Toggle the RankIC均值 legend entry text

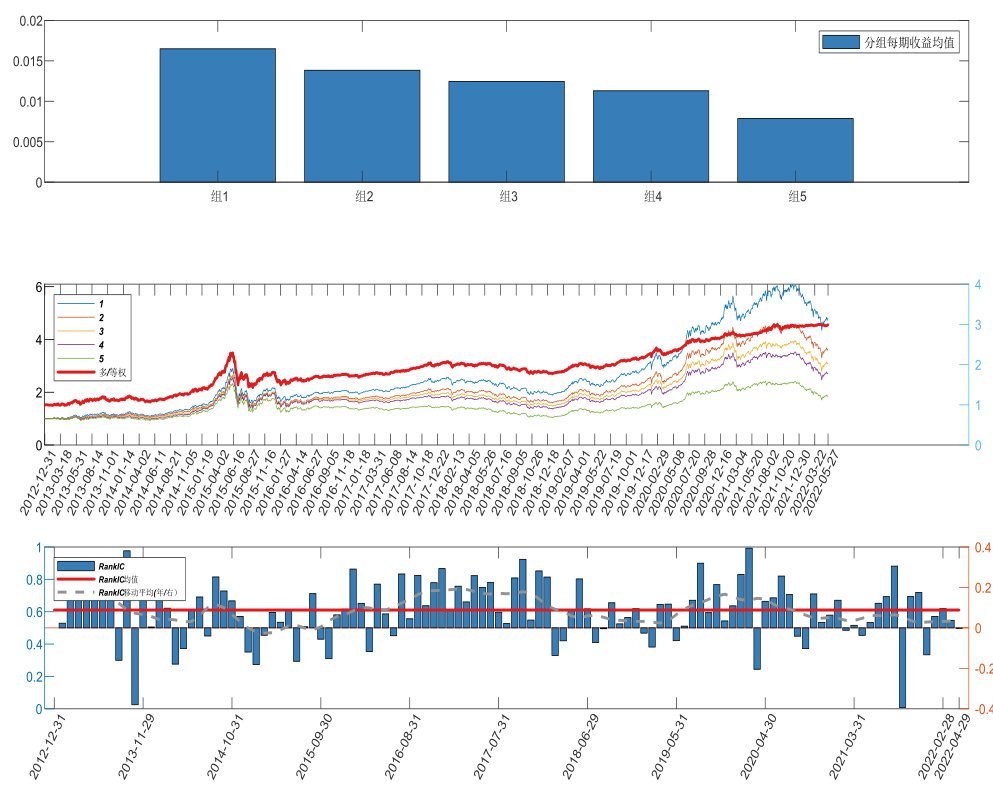point(119,579)
